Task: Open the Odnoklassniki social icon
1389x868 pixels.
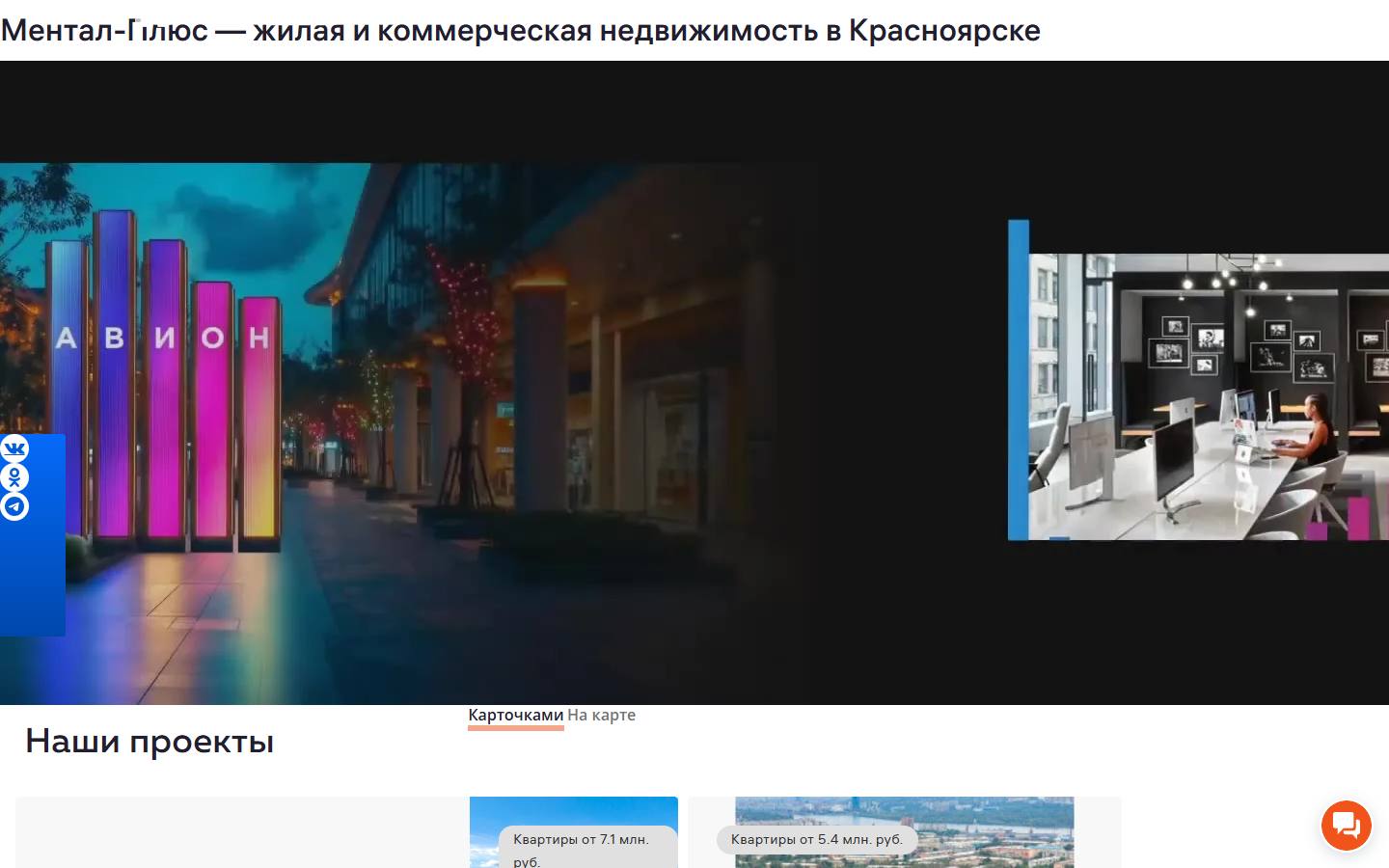Action: pos(14,477)
